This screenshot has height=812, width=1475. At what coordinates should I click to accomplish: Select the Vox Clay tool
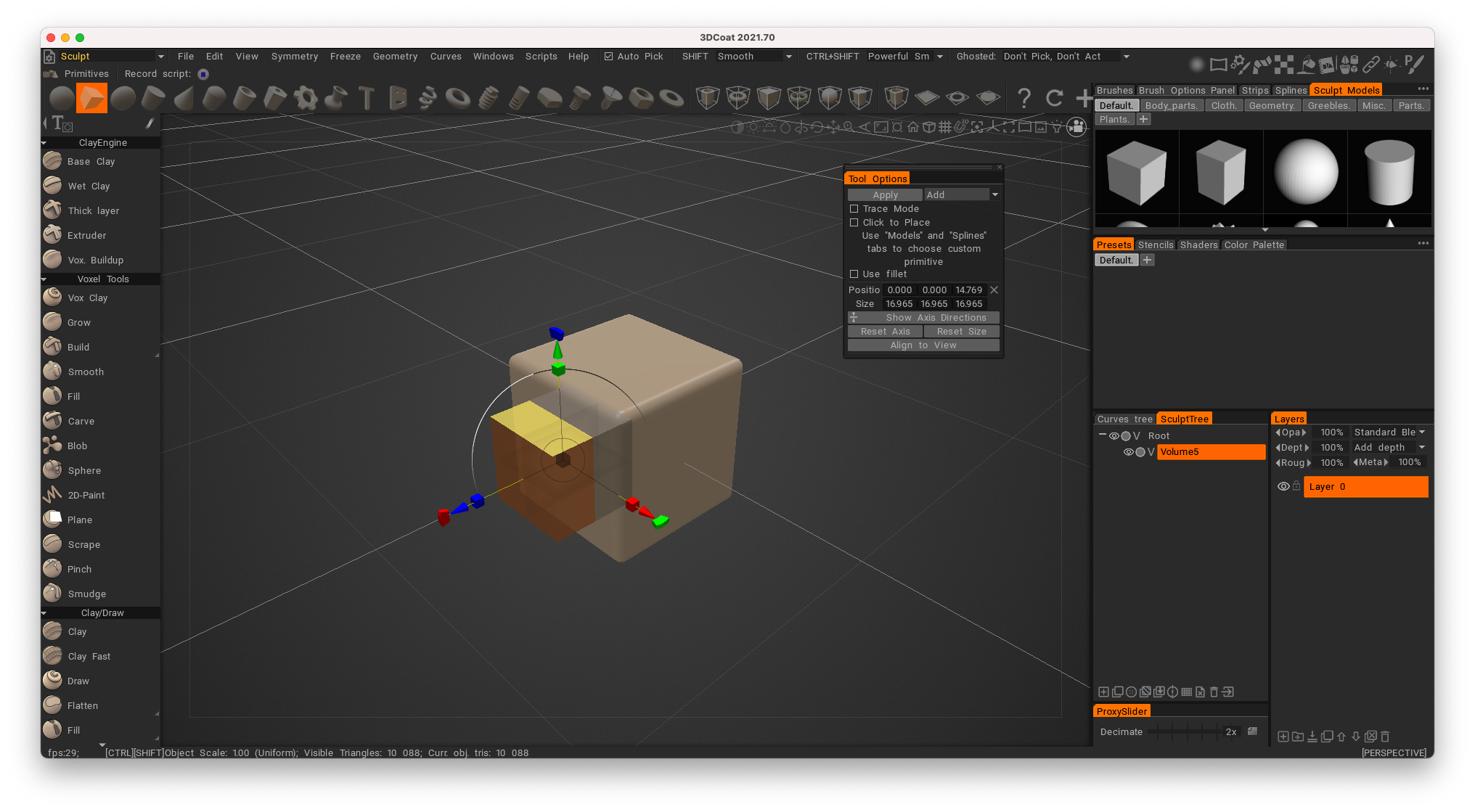[x=87, y=298]
